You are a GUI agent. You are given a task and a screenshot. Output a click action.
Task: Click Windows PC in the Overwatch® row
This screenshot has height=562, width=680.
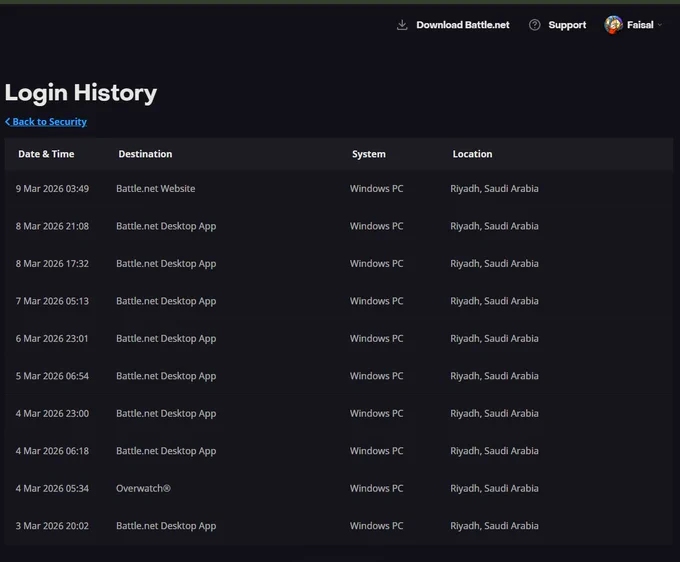pos(376,488)
